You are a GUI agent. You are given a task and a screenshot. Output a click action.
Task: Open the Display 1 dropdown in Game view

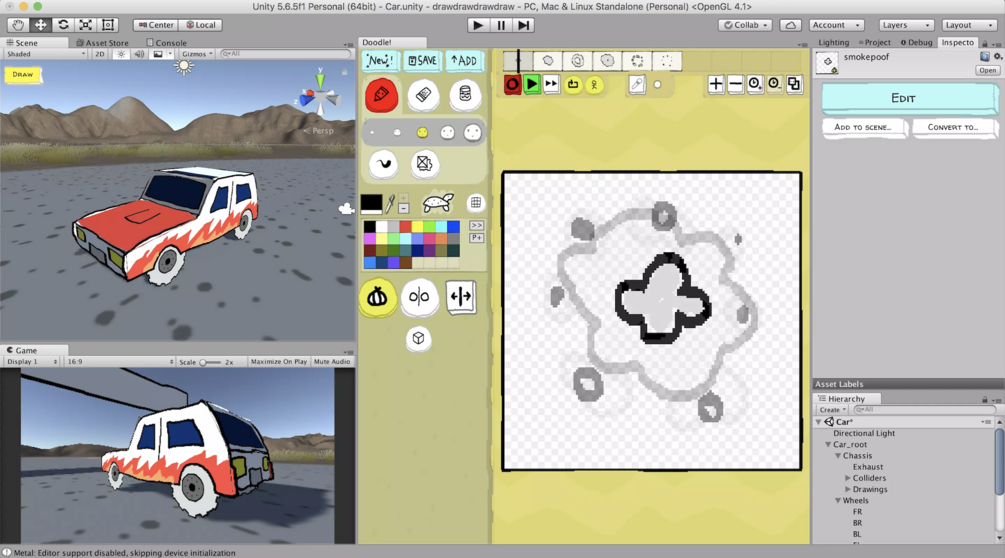click(32, 362)
